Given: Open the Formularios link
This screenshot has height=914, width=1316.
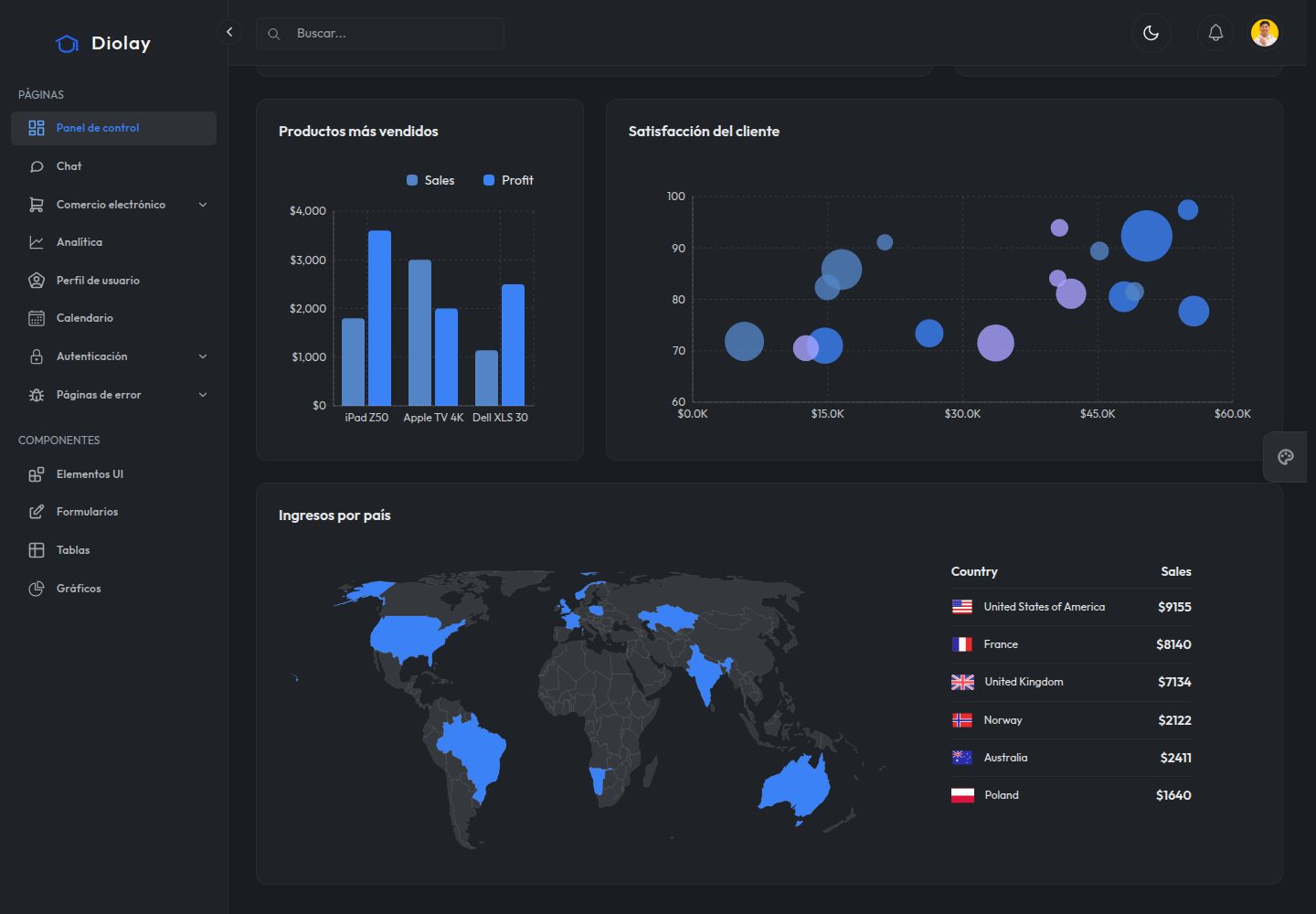Looking at the screenshot, I should 113,512.
